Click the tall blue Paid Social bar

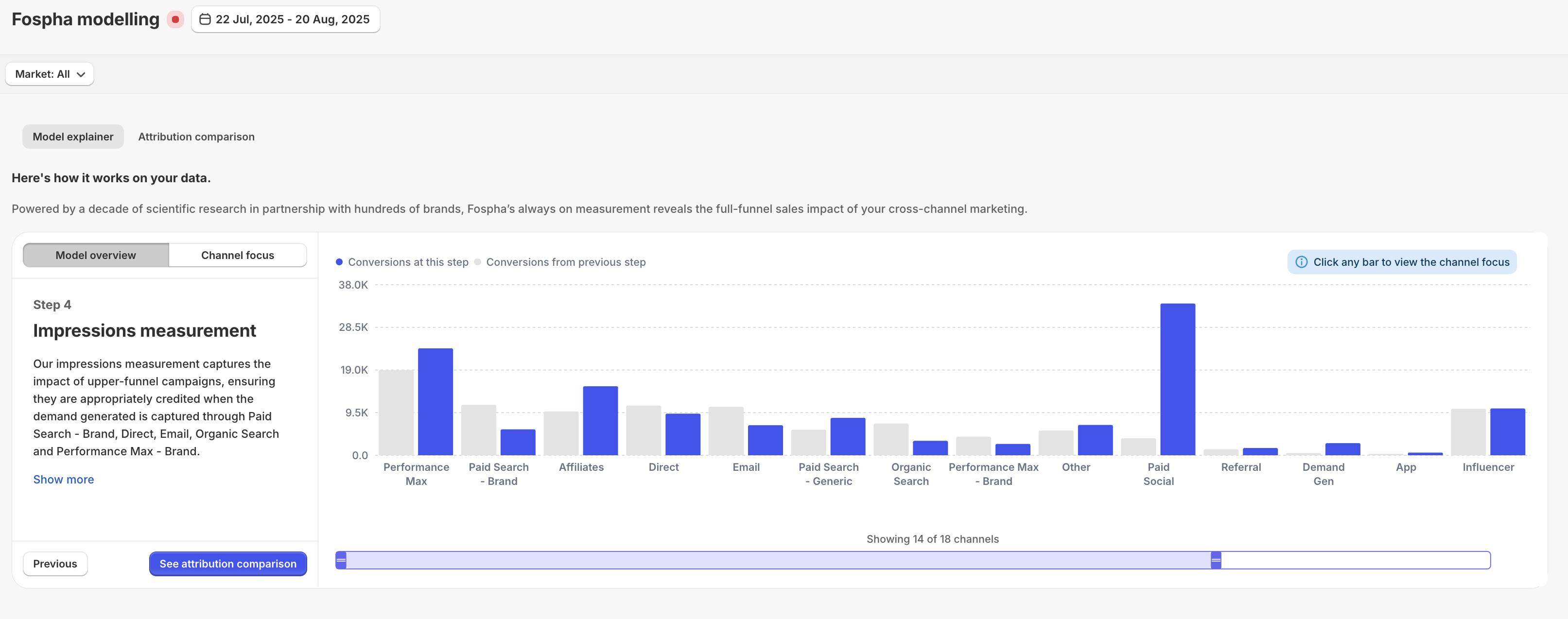point(1177,379)
